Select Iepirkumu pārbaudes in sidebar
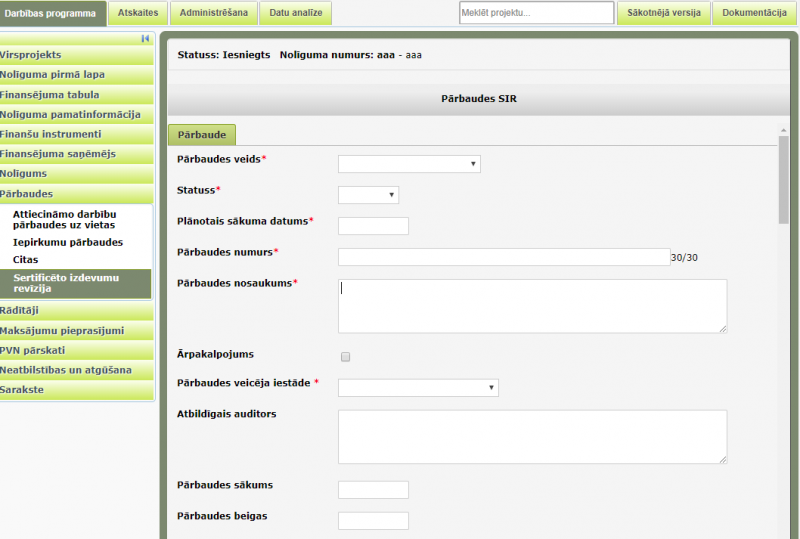This screenshot has height=539, width=800. click(68, 242)
